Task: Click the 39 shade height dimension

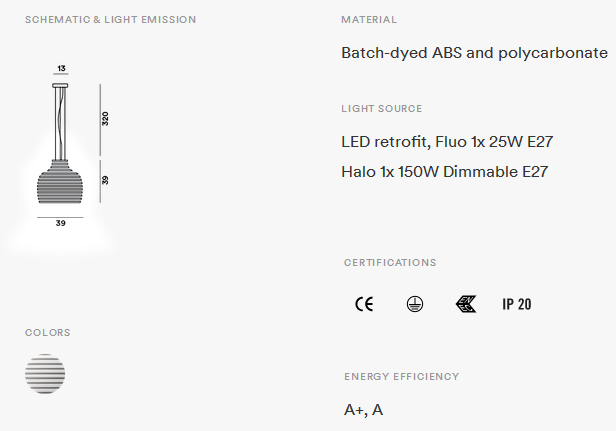Action: click(x=105, y=180)
